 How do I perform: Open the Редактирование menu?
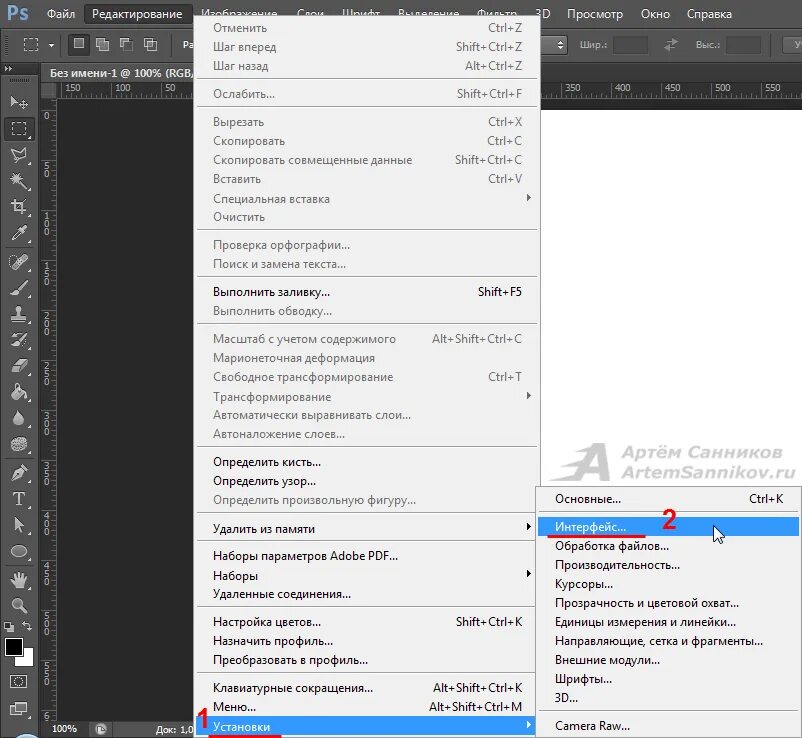(137, 14)
